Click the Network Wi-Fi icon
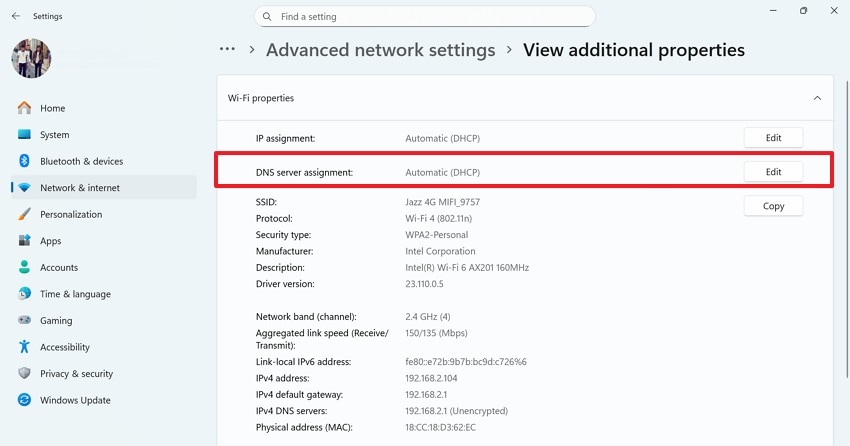The width and height of the screenshot is (850, 446). 24,188
